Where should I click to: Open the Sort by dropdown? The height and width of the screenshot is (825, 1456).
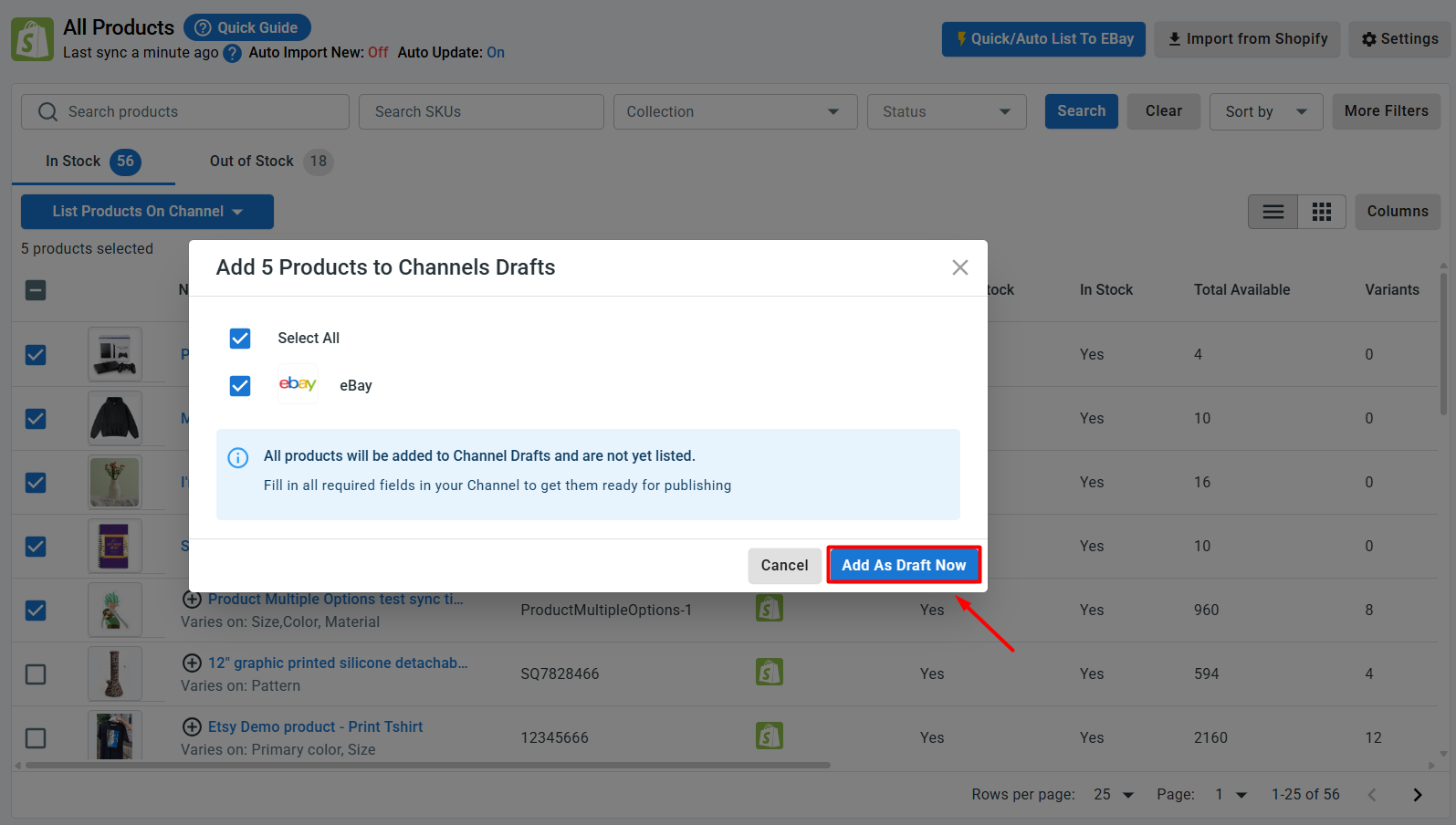(1266, 111)
